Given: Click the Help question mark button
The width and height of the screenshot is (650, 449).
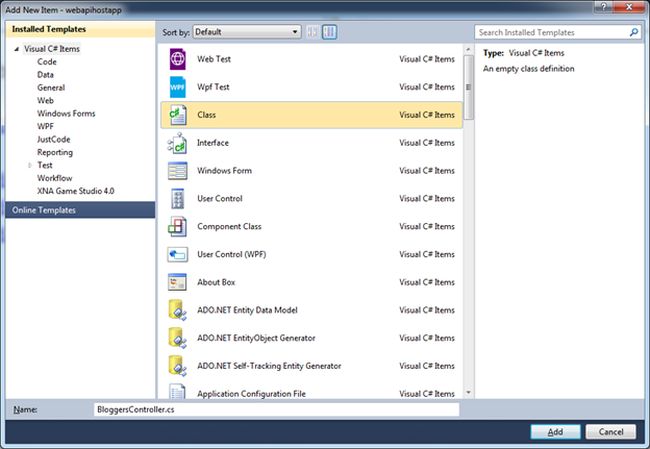Looking at the screenshot, I should pos(603,7).
